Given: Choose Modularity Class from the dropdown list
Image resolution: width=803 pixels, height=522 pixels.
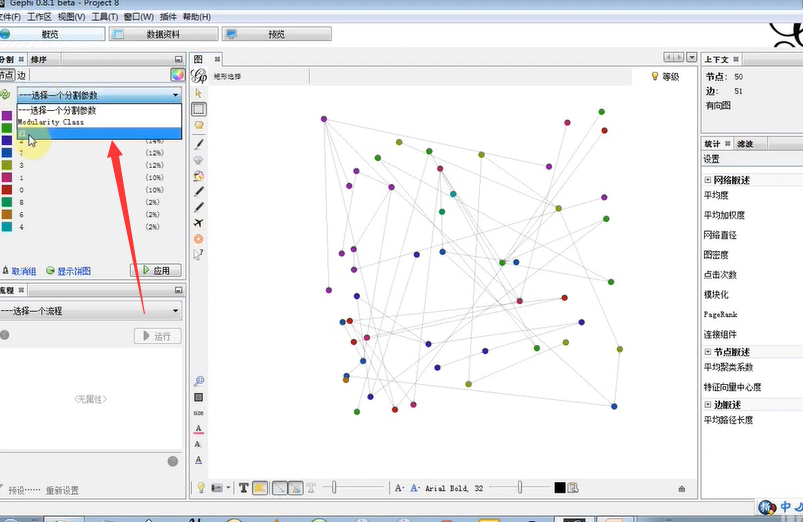Looking at the screenshot, I should coord(99,122).
